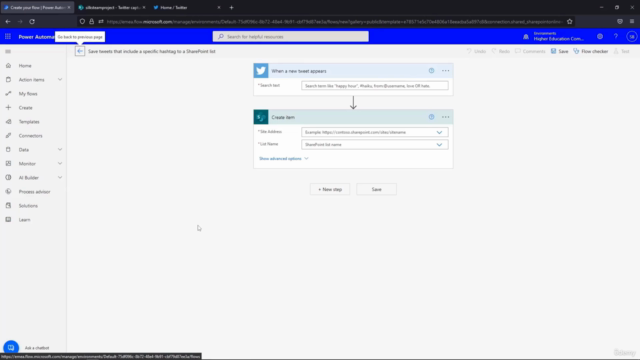Click the Save button below the flow
The width and height of the screenshot is (640, 360).
[x=376, y=189]
